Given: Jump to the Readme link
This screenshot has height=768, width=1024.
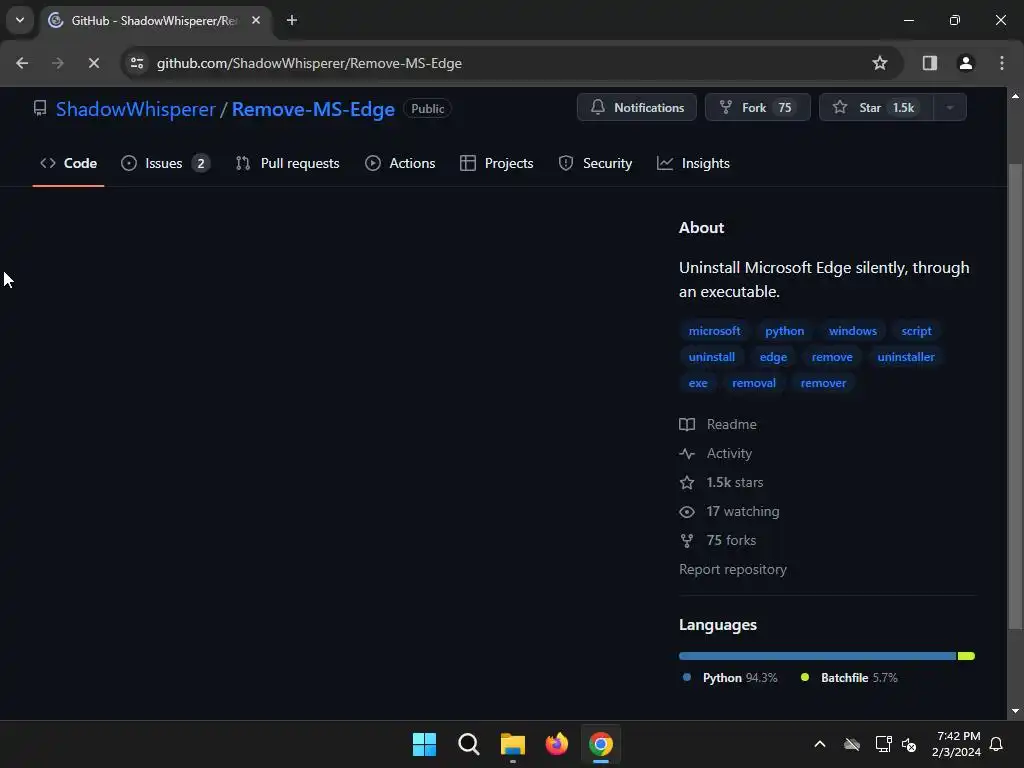Looking at the screenshot, I should [718, 424].
